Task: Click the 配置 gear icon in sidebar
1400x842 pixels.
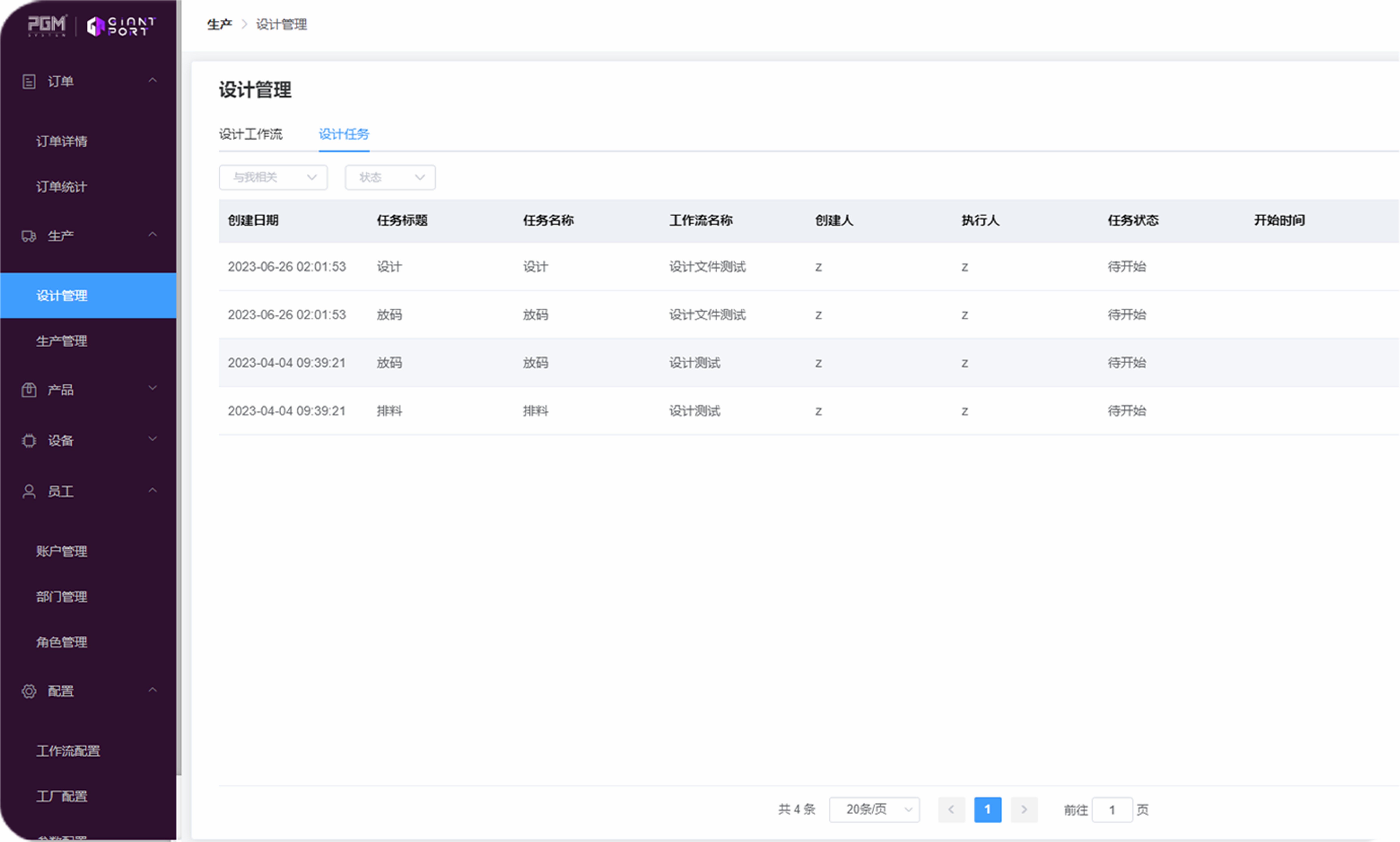Action: pyautogui.click(x=29, y=691)
